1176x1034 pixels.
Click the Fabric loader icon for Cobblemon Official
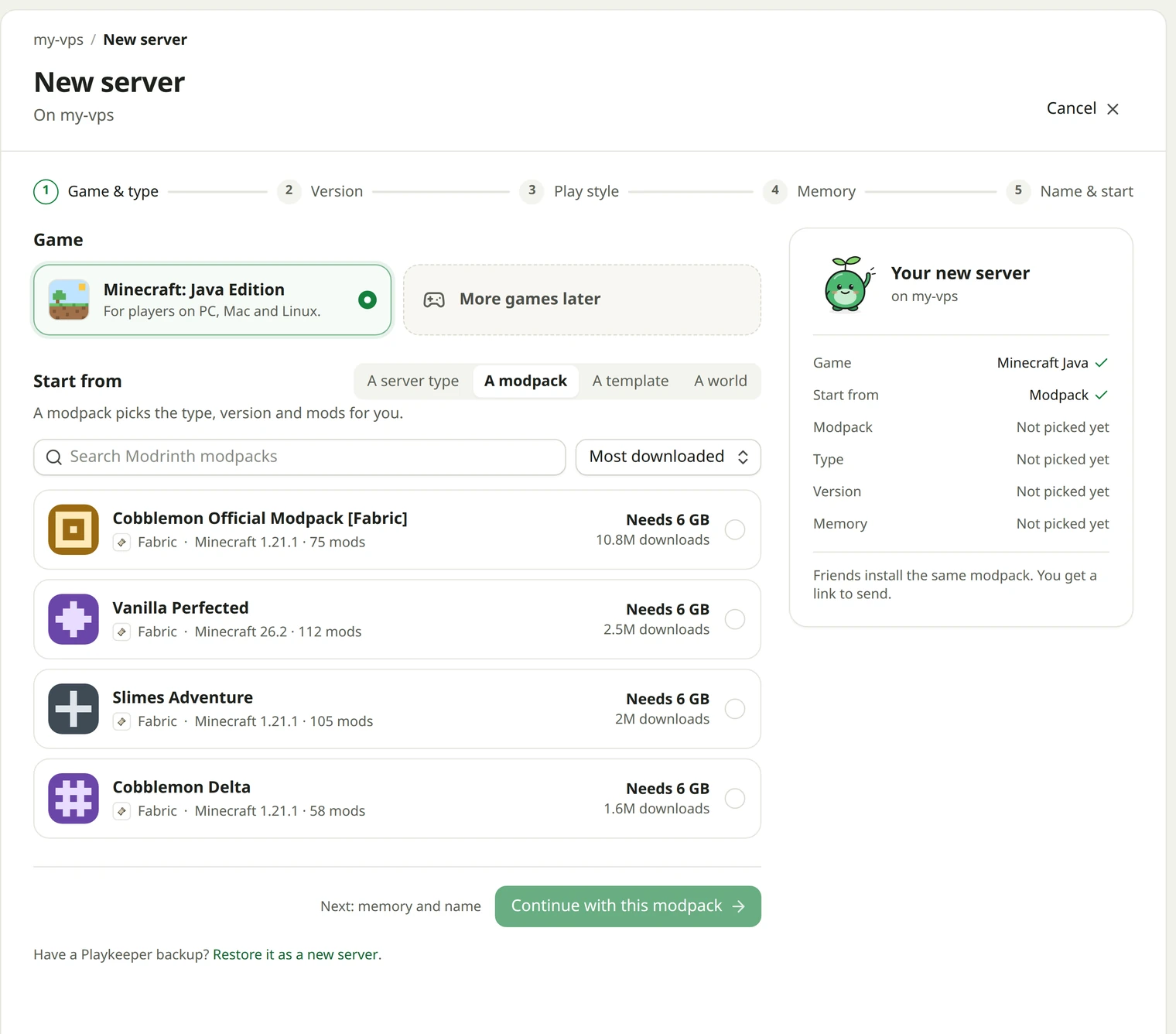121,543
